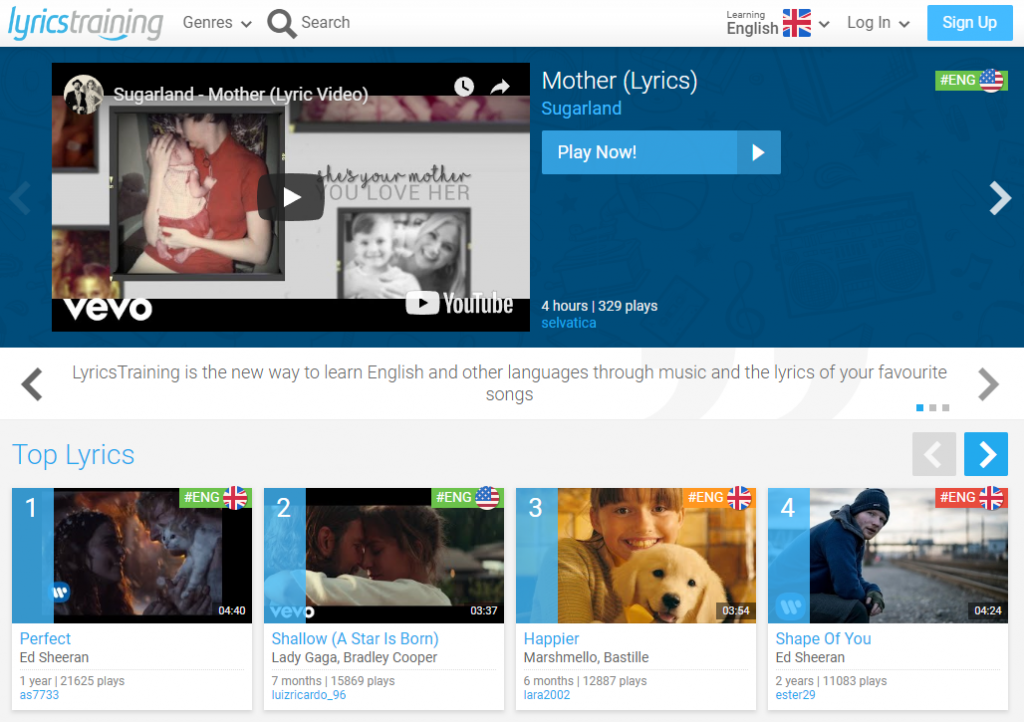Image resolution: width=1024 pixels, height=722 pixels.
Task: Click the '4 hours | 329 plays' text
Action: 600,306
